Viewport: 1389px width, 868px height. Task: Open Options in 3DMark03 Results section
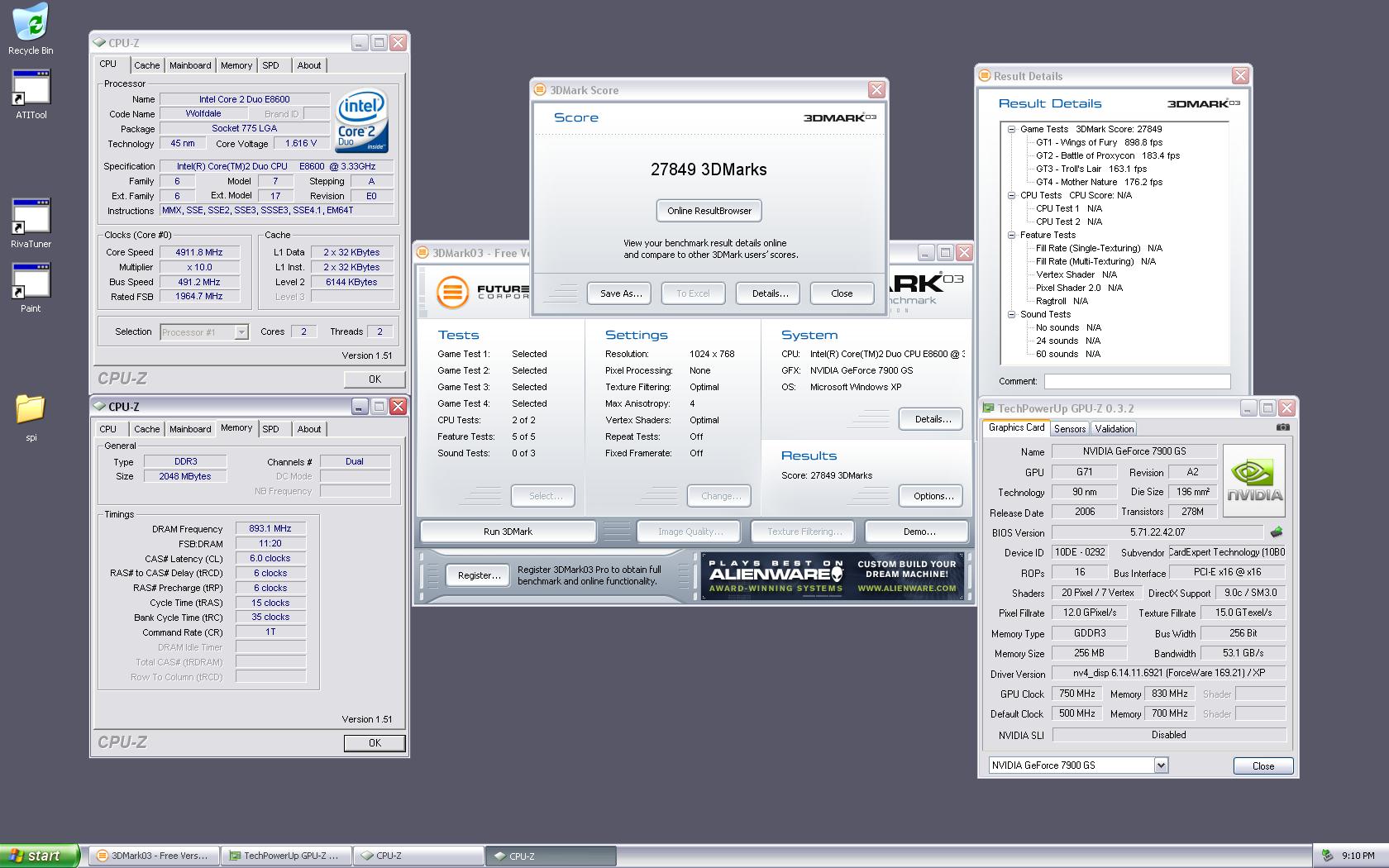[933, 496]
